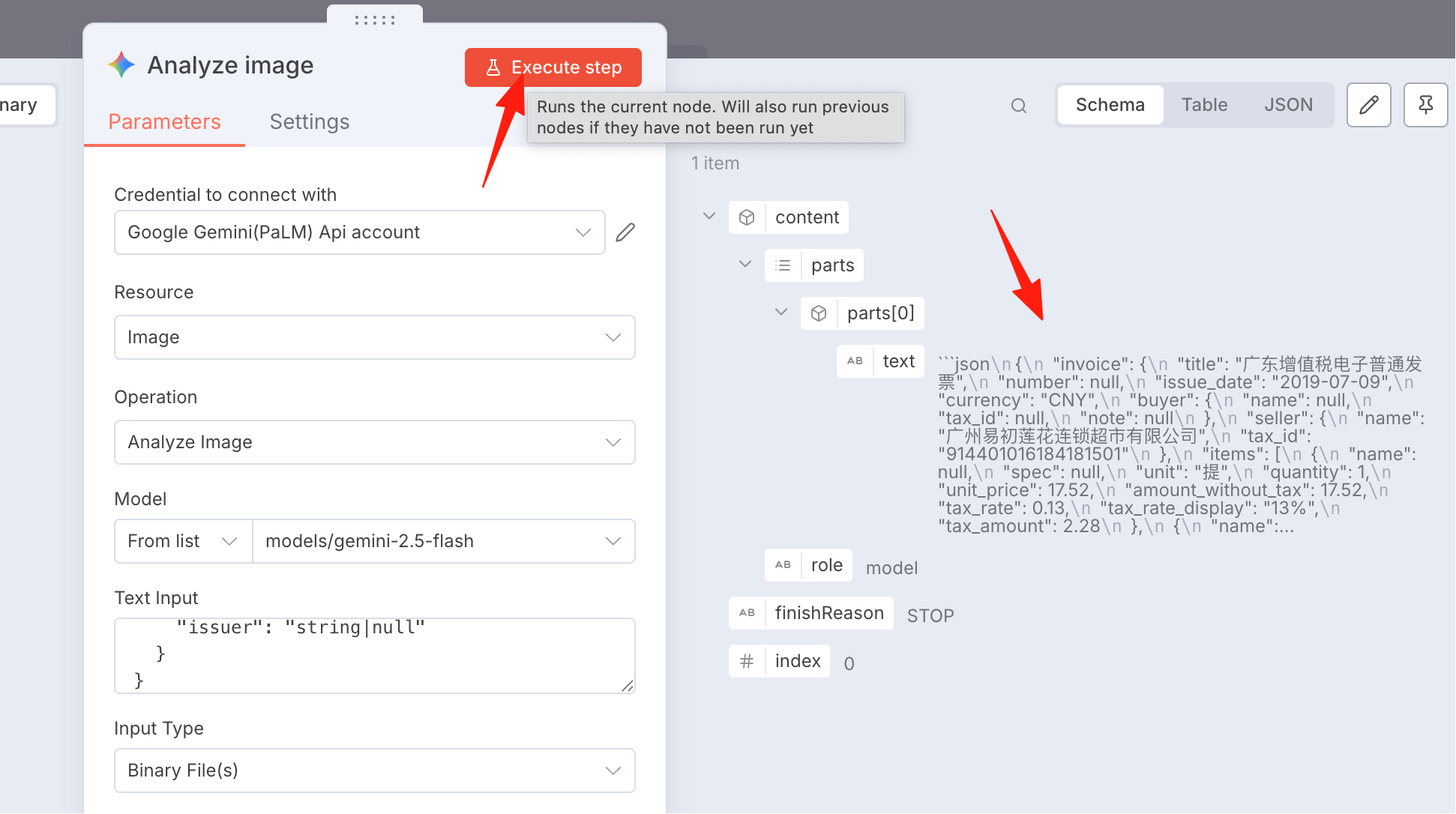Switch output view to Table
Image resolution: width=1456 pixels, height=814 pixels.
(x=1205, y=105)
